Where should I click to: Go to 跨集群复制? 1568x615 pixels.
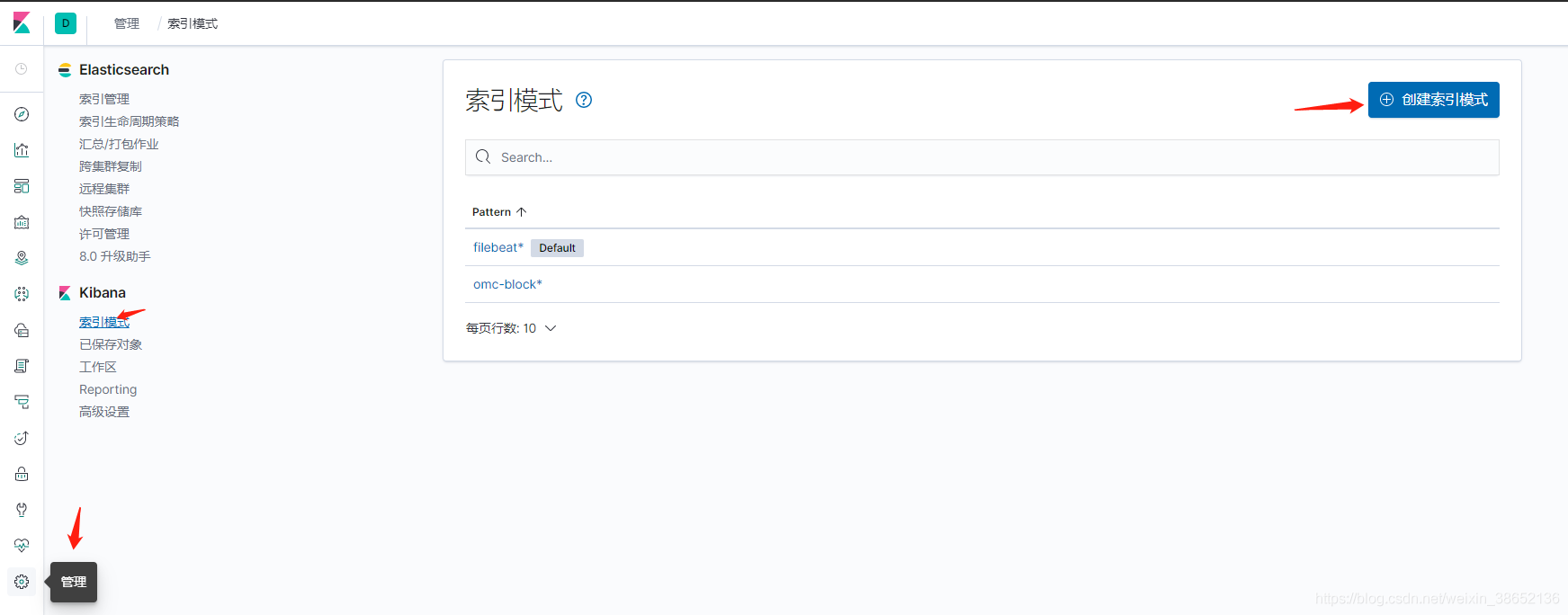click(111, 166)
